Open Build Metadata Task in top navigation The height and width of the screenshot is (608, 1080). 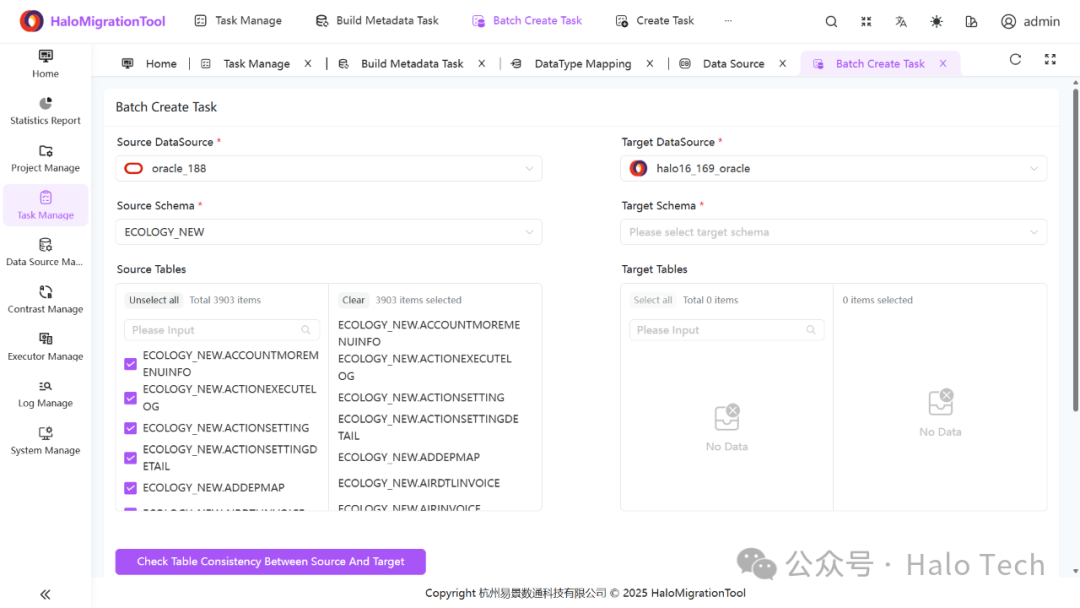click(x=377, y=21)
